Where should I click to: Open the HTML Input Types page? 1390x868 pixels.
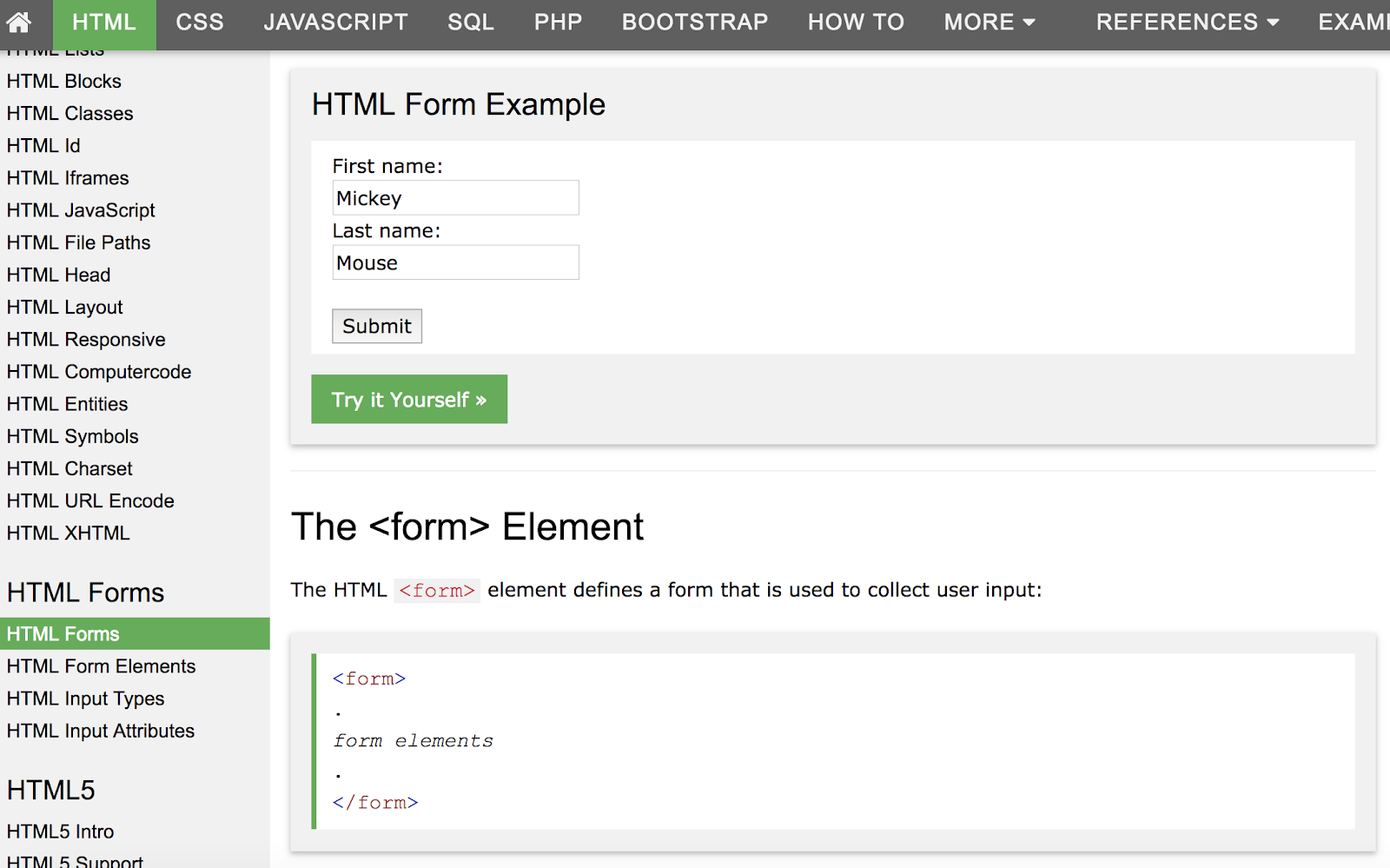point(85,698)
